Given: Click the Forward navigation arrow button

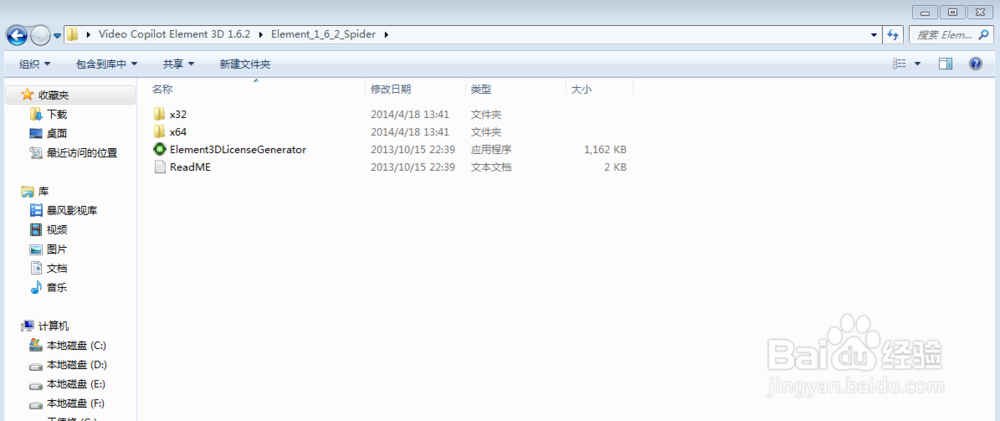Looking at the screenshot, I should (40, 35).
